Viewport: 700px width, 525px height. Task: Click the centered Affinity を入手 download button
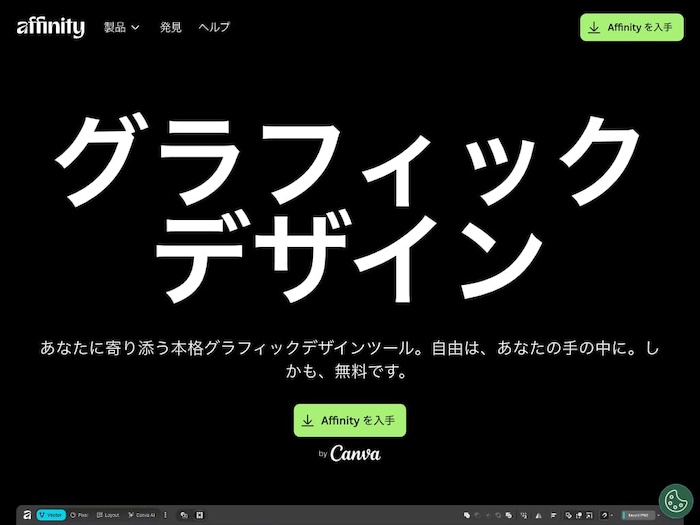point(350,421)
